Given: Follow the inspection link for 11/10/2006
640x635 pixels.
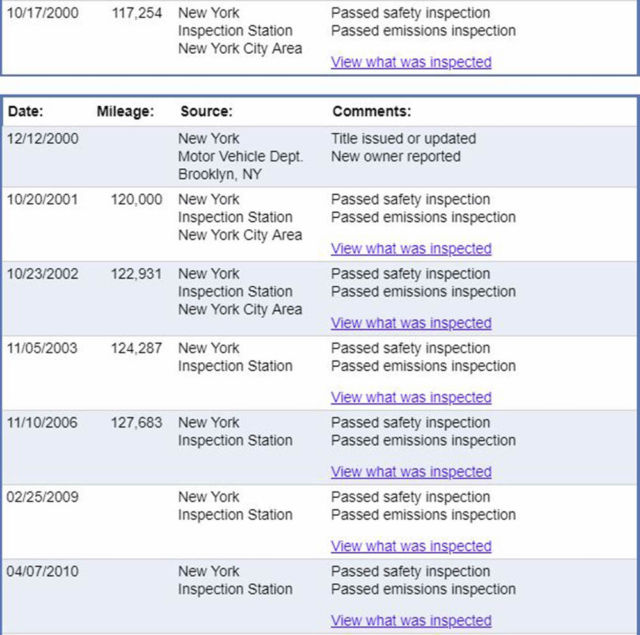Looking at the screenshot, I should (x=411, y=472).
